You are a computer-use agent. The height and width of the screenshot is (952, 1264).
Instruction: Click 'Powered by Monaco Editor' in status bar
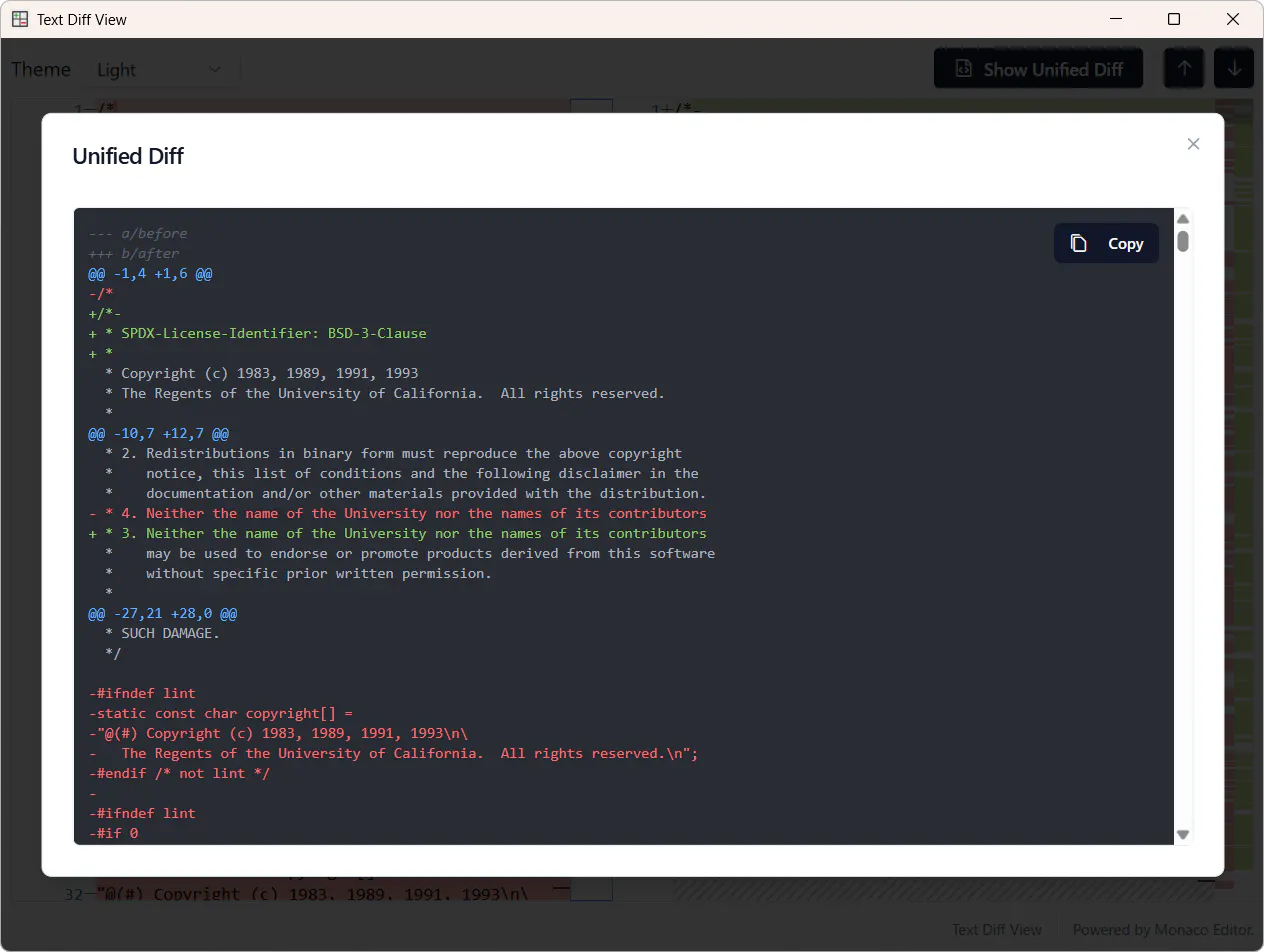pyautogui.click(x=1162, y=930)
